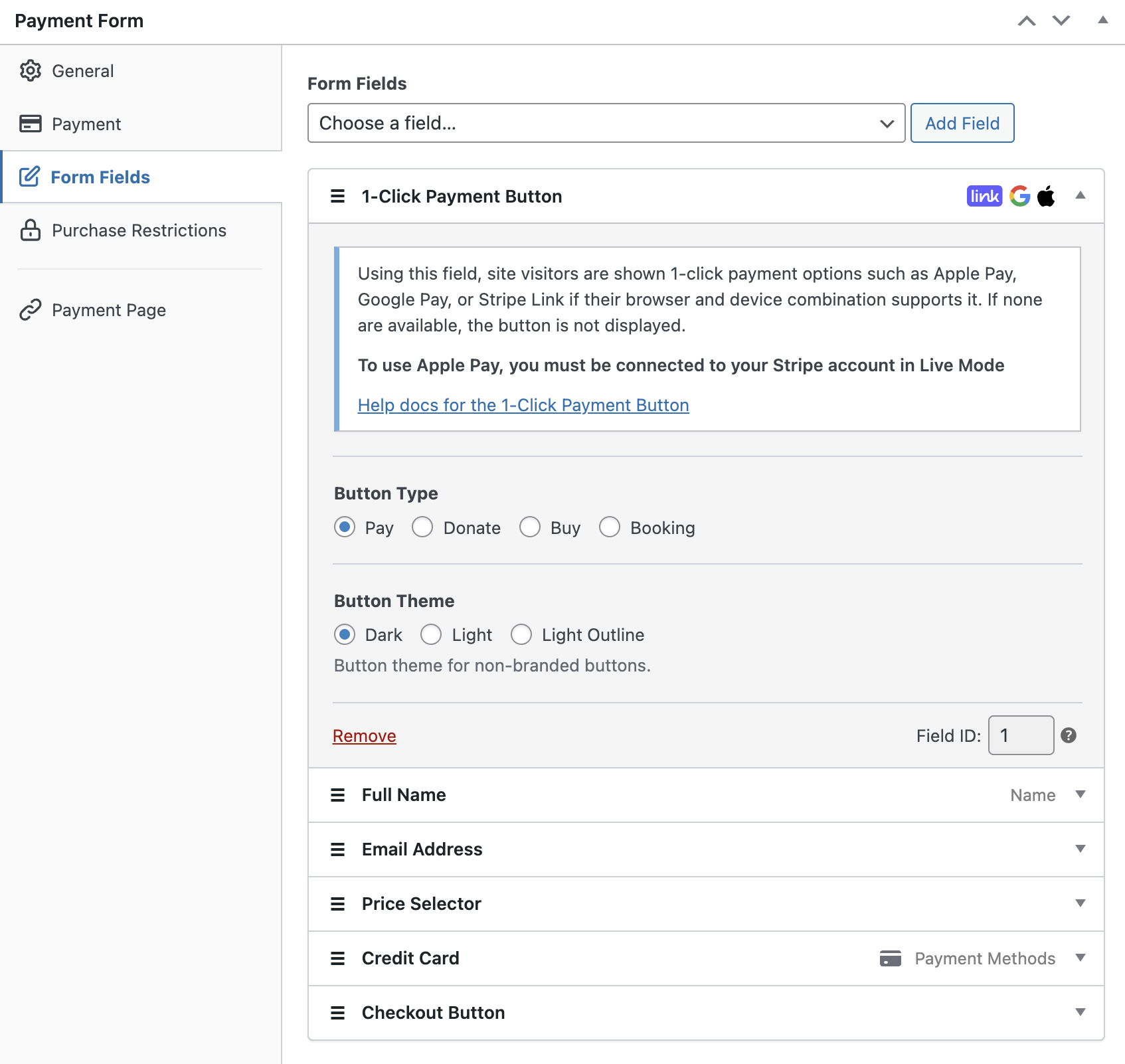Open the Purchase Restrictions tab

coord(141,230)
